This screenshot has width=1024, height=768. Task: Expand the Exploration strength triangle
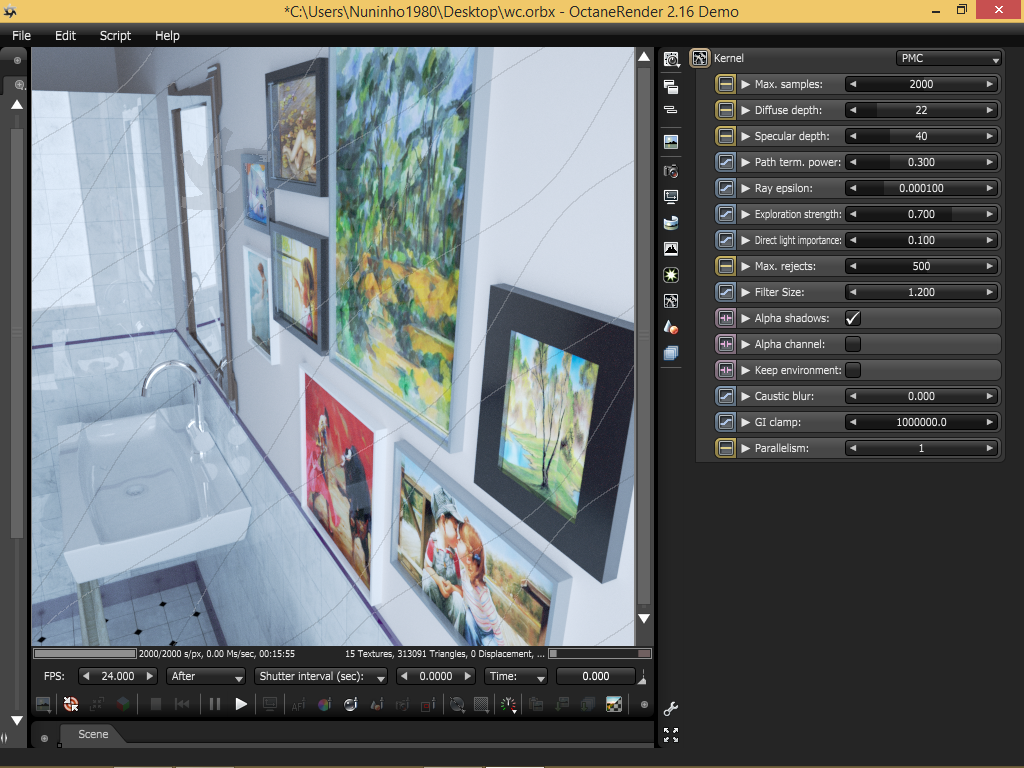coord(745,214)
